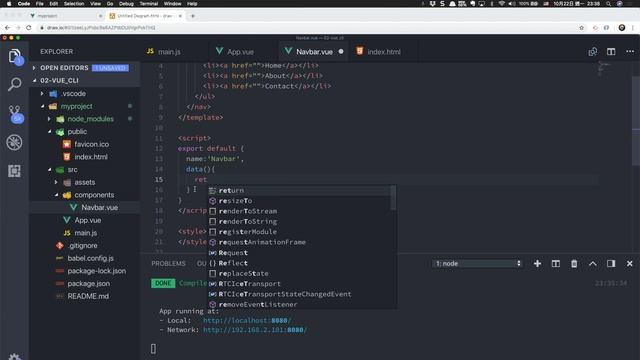Image resolution: width=640 pixels, height=360 pixels.
Task: Open index.html under public folder
Action: point(85,157)
